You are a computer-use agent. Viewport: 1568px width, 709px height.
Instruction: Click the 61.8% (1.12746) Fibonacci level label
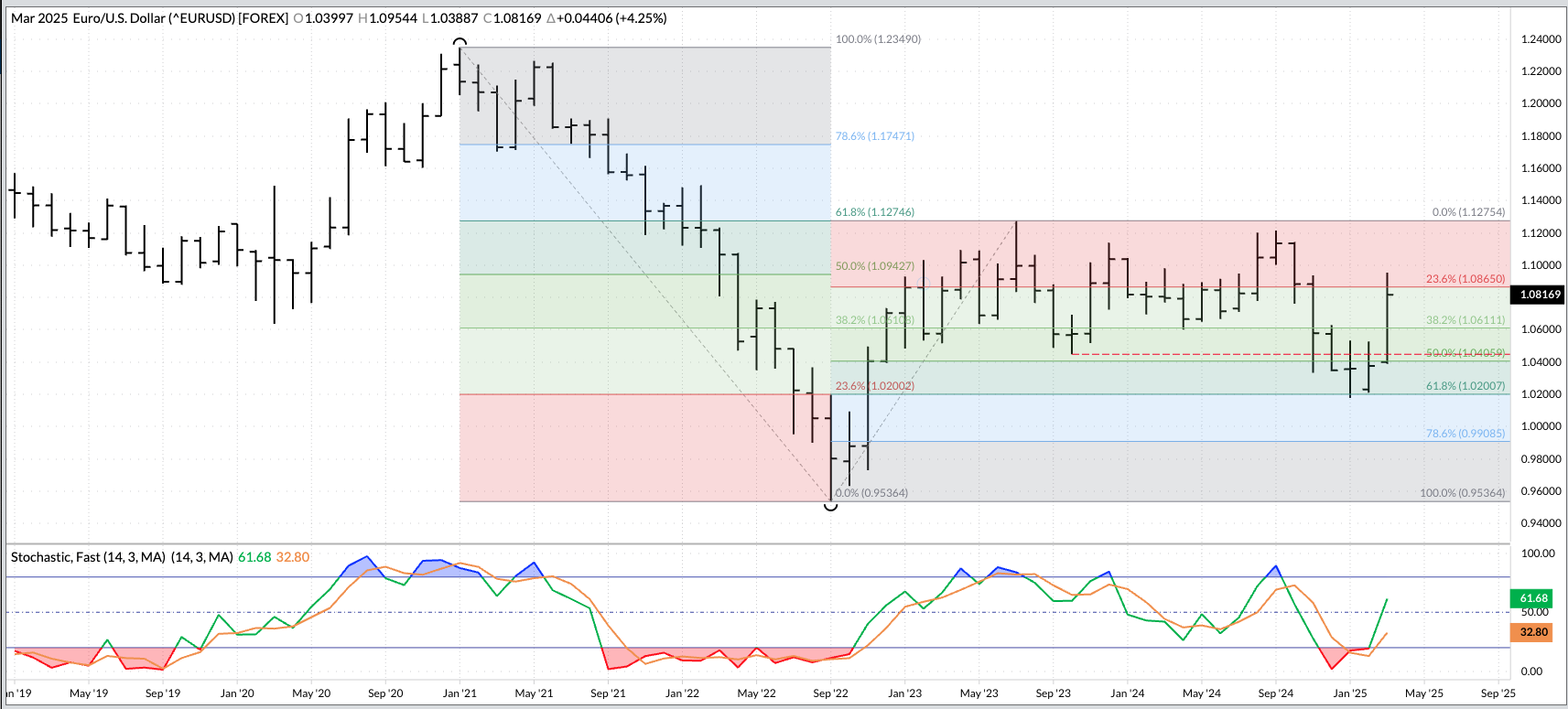874,212
